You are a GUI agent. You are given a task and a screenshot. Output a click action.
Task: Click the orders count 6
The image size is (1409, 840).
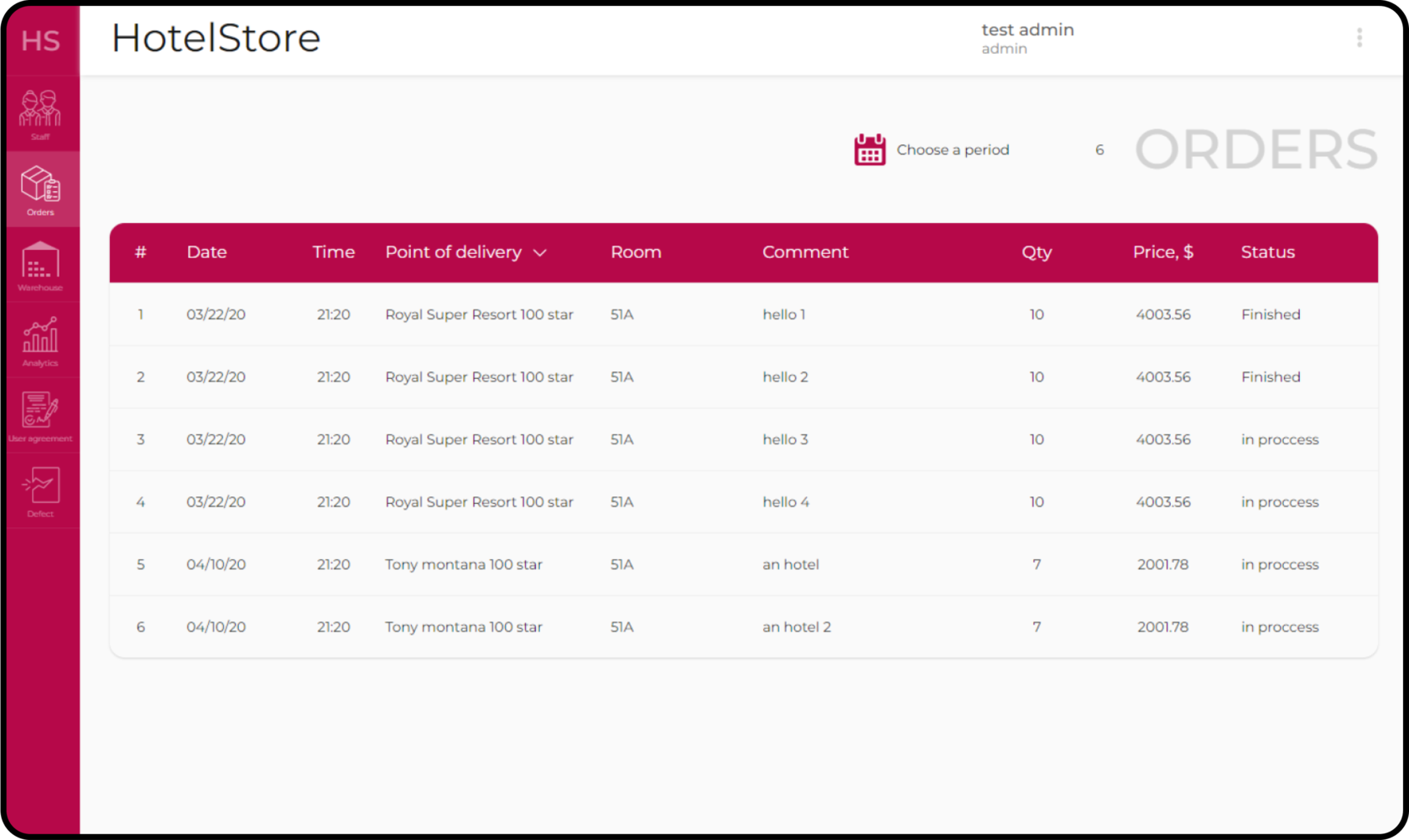(x=1099, y=150)
